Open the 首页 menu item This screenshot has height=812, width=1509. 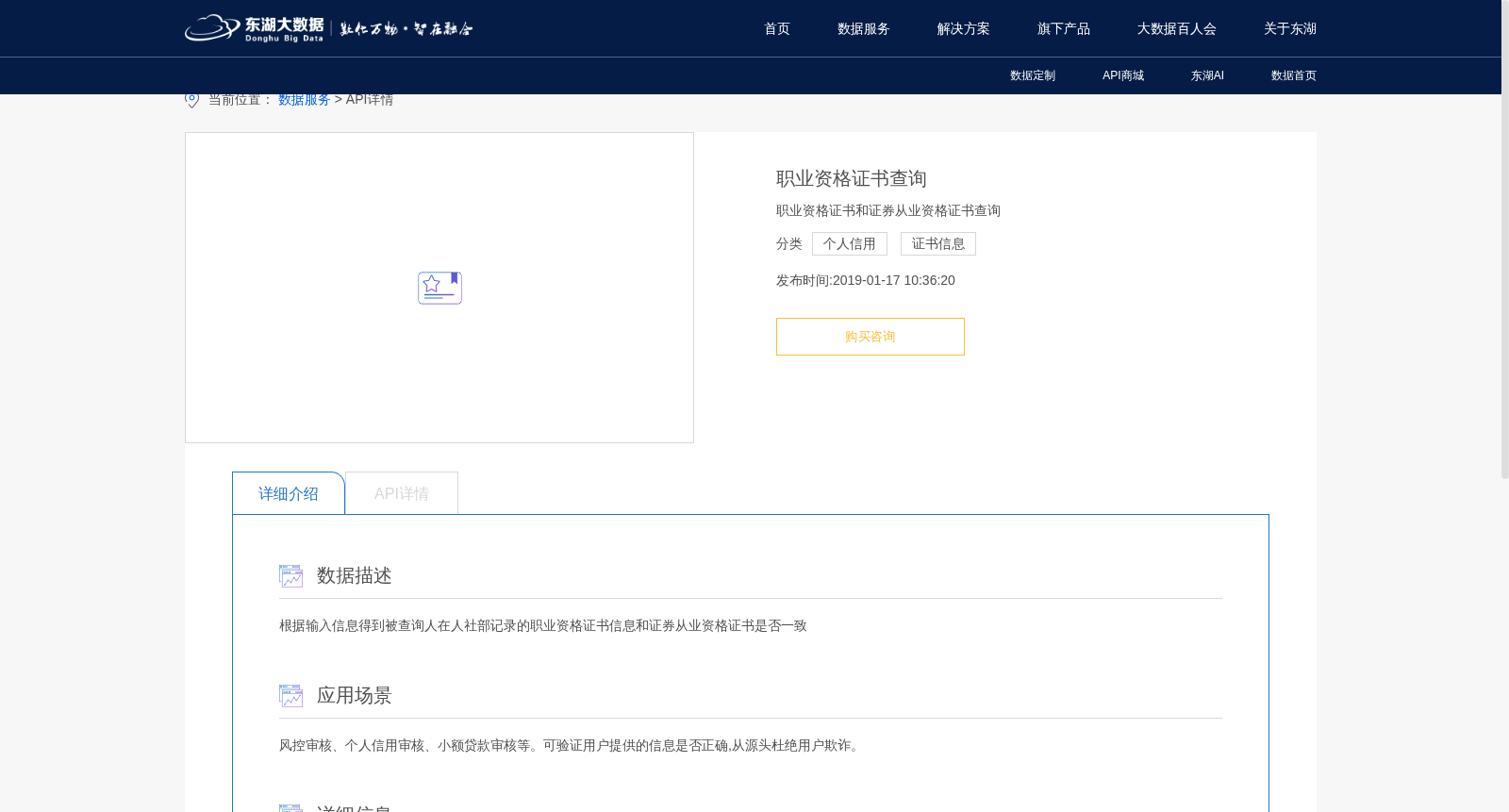(777, 28)
